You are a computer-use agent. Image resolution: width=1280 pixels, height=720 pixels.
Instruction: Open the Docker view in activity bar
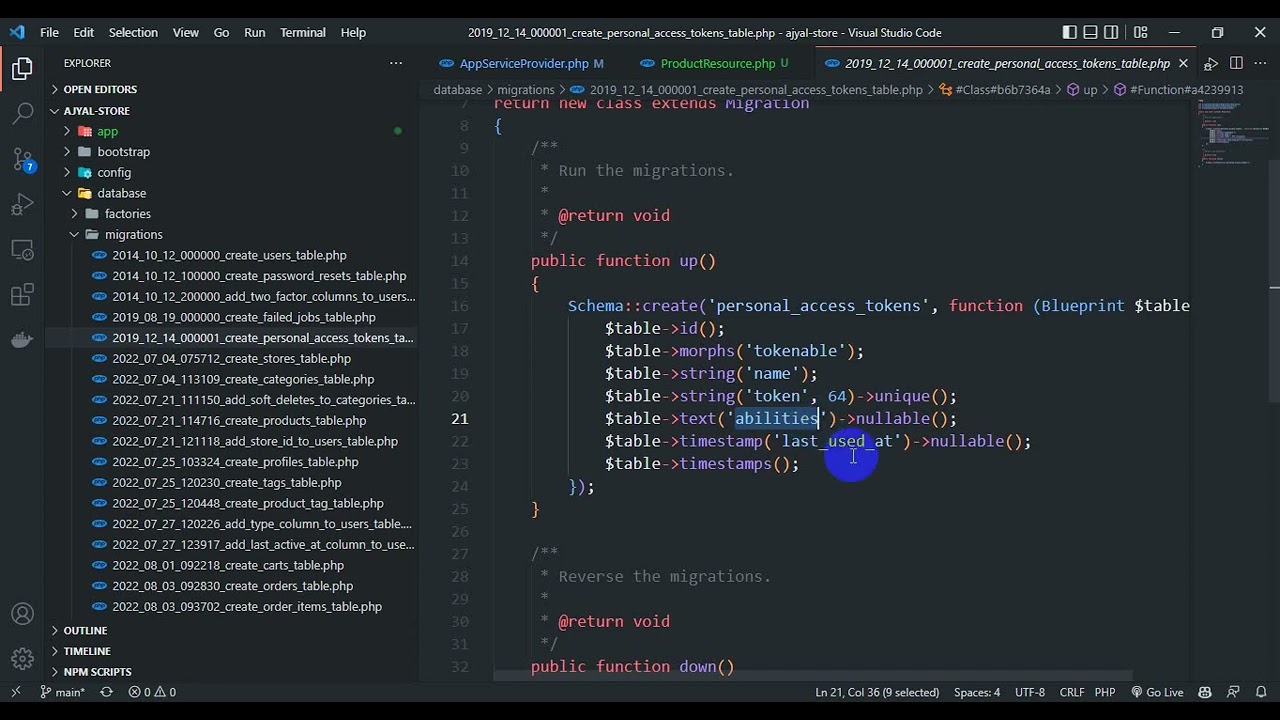(x=22, y=340)
